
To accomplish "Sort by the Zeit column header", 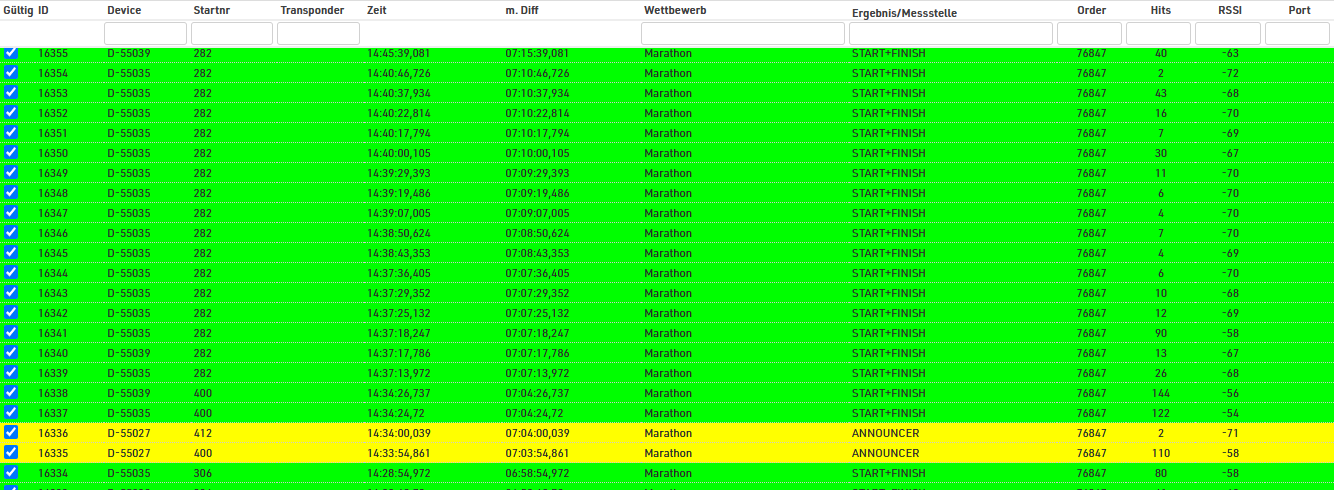I will click(x=377, y=10).
